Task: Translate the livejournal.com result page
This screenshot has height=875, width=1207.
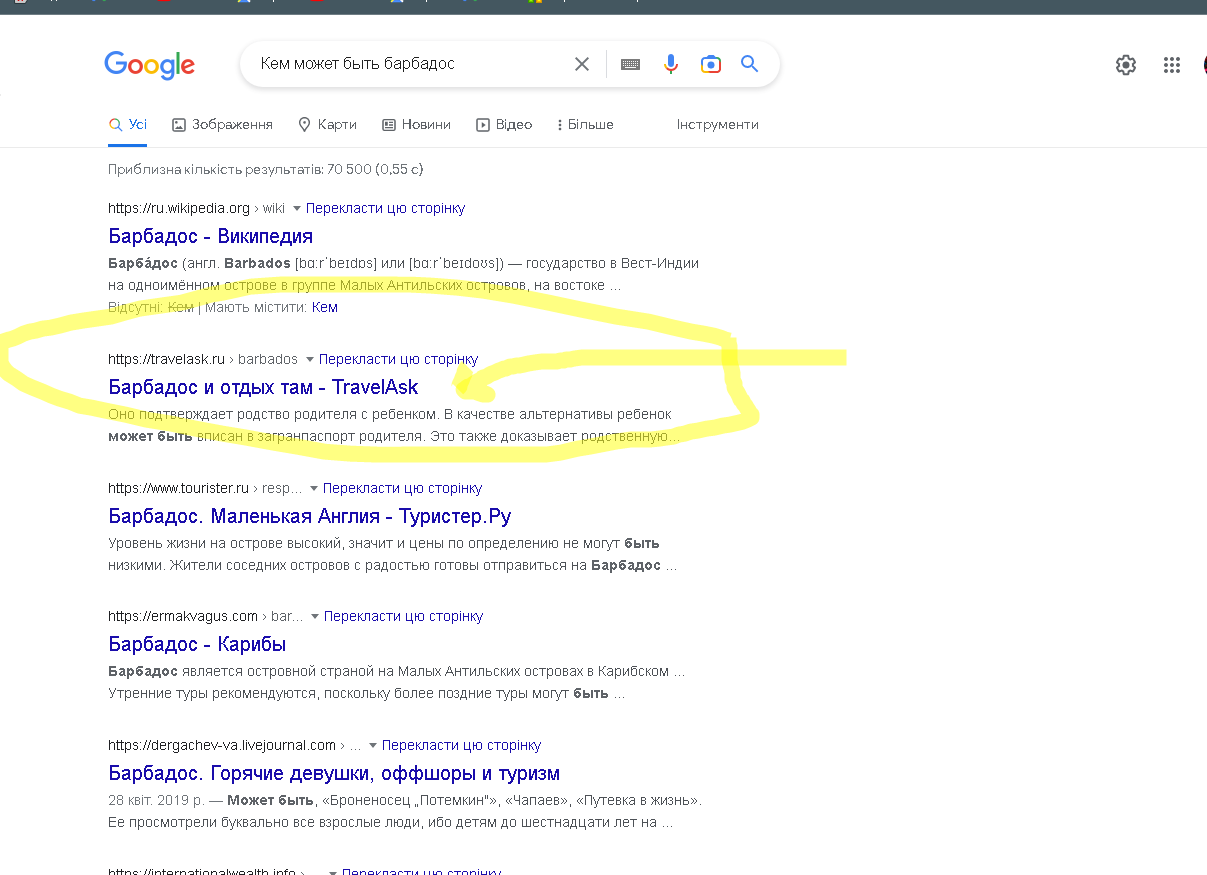Action: point(461,745)
